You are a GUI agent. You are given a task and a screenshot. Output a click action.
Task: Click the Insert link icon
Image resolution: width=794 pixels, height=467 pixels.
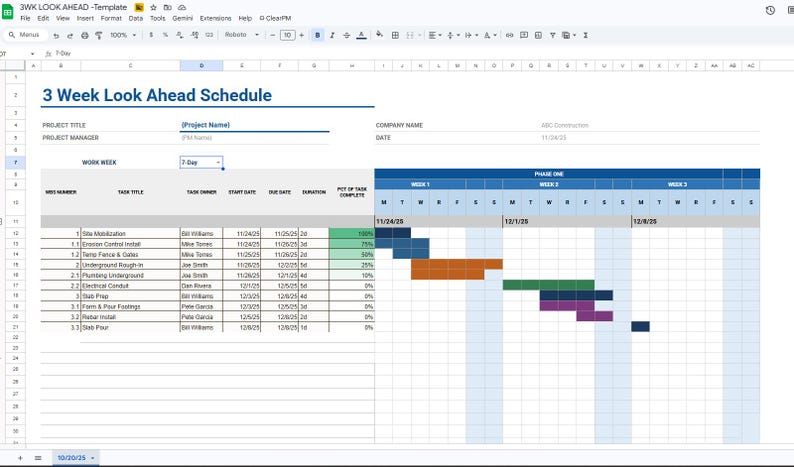(x=509, y=35)
